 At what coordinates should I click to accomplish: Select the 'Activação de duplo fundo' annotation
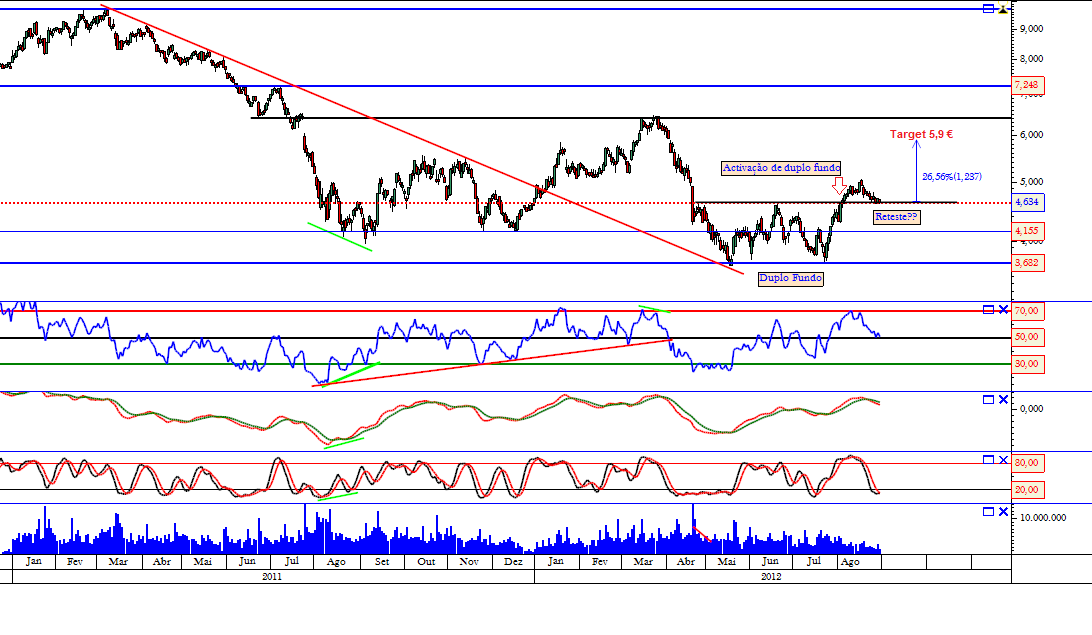tap(781, 168)
